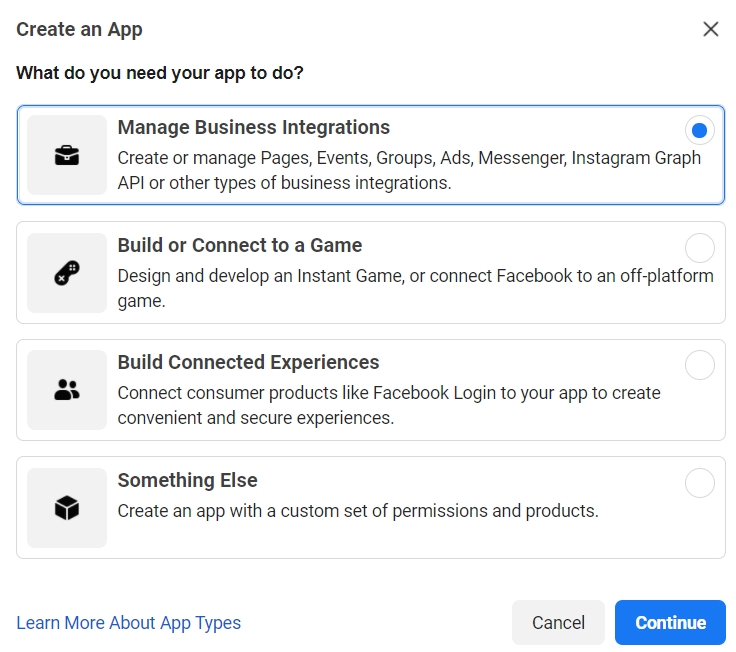The width and height of the screenshot is (736, 652).
Task: Click the Manage Business Integrations title
Action: 254,128
